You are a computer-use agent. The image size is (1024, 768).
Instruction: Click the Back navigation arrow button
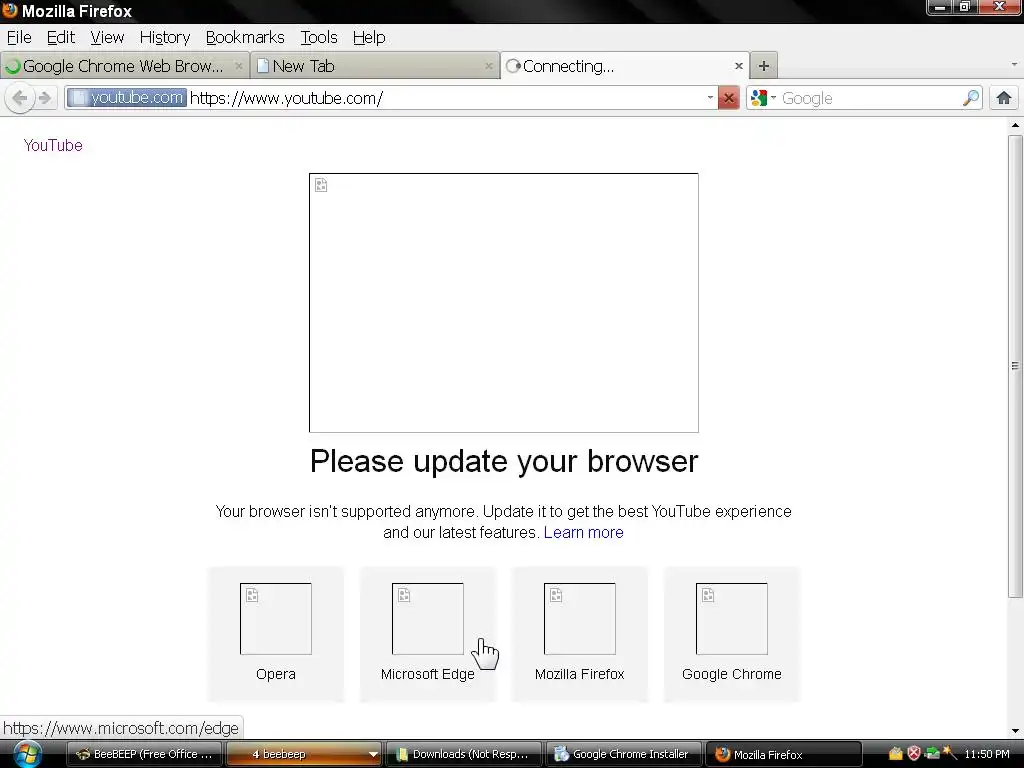click(x=20, y=99)
